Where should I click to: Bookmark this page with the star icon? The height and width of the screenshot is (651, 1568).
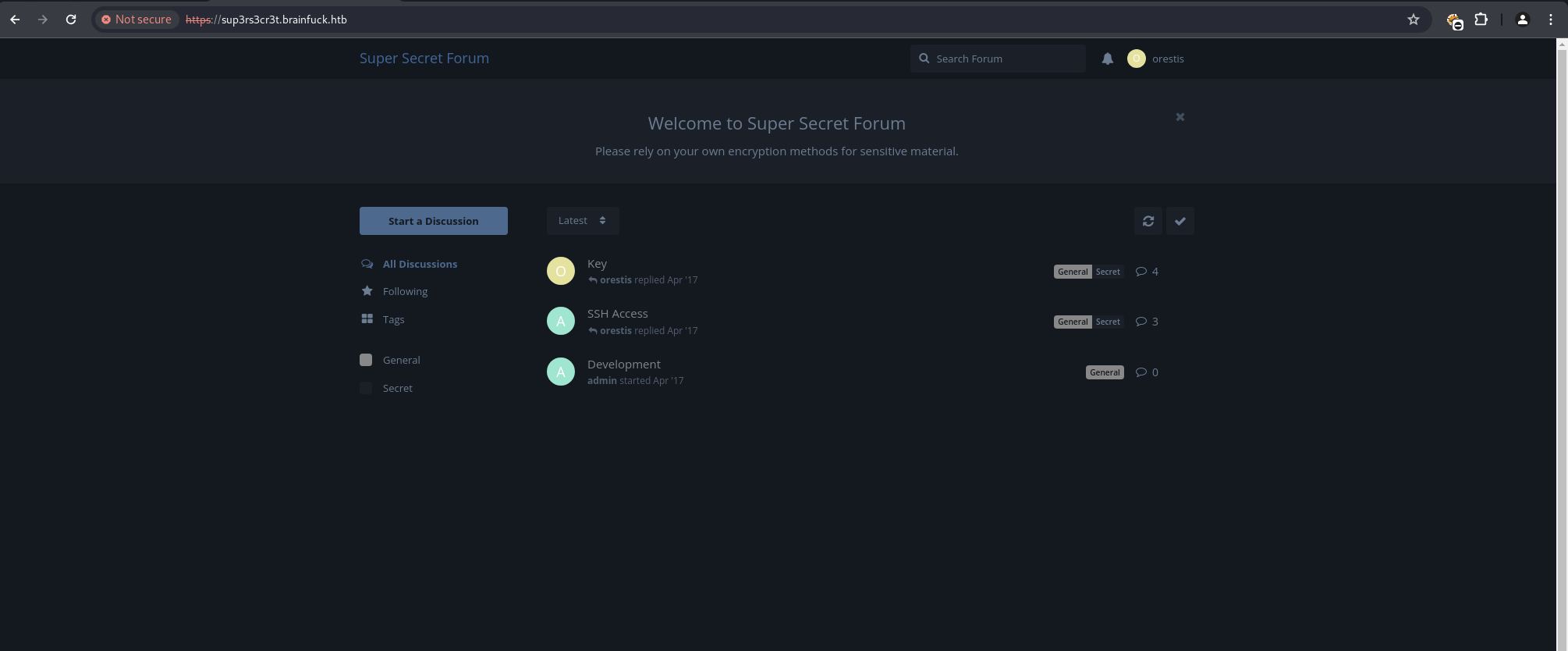[x=1413, y=20]
